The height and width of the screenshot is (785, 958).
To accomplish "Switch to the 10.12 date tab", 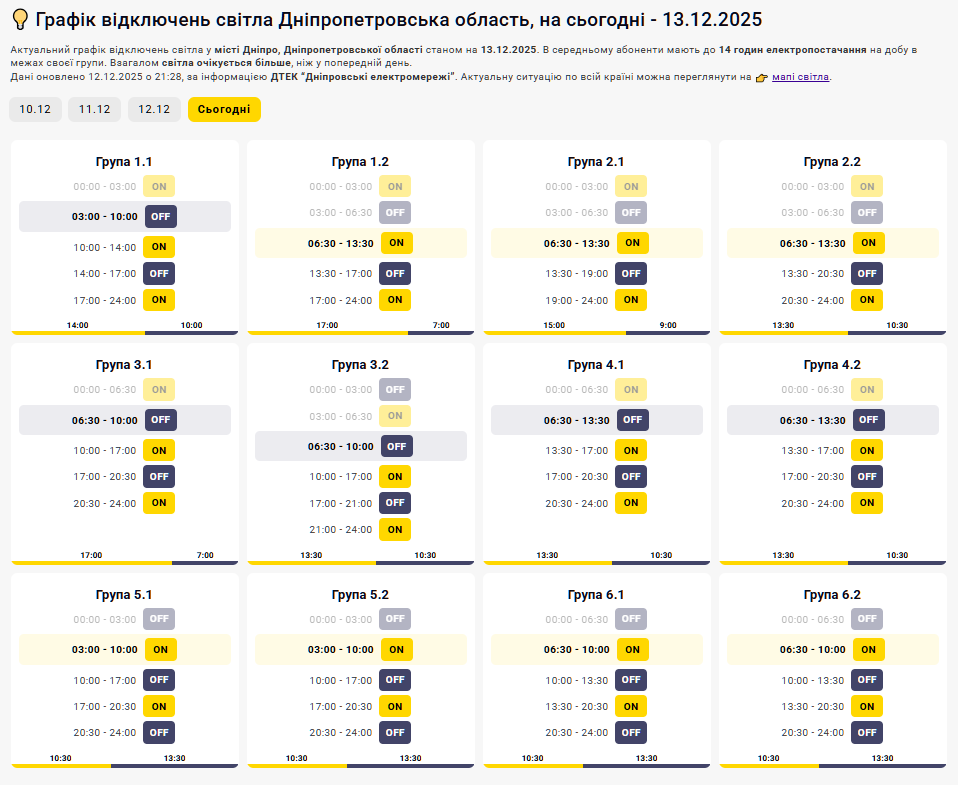I will pyautogui.click(x=35, y=110).
